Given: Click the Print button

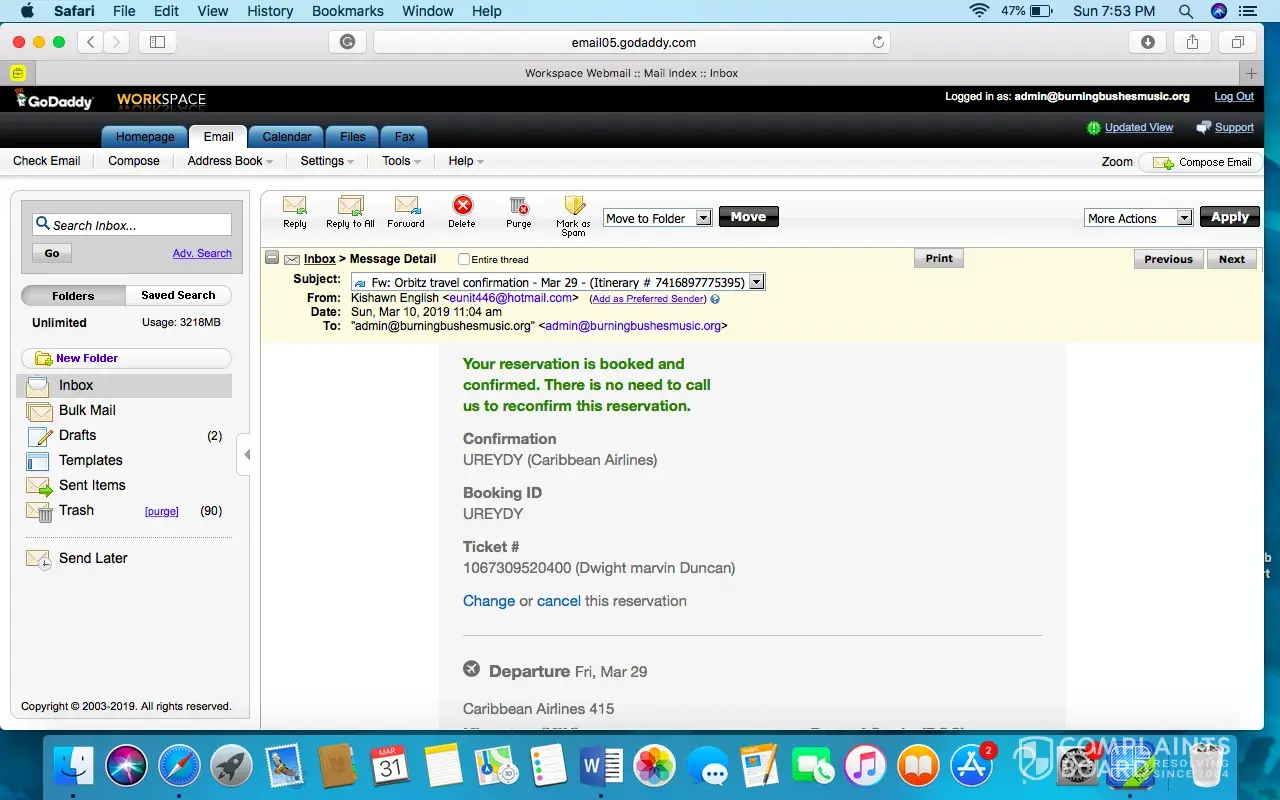Looking at the screenshot, I should click(939, 258).
